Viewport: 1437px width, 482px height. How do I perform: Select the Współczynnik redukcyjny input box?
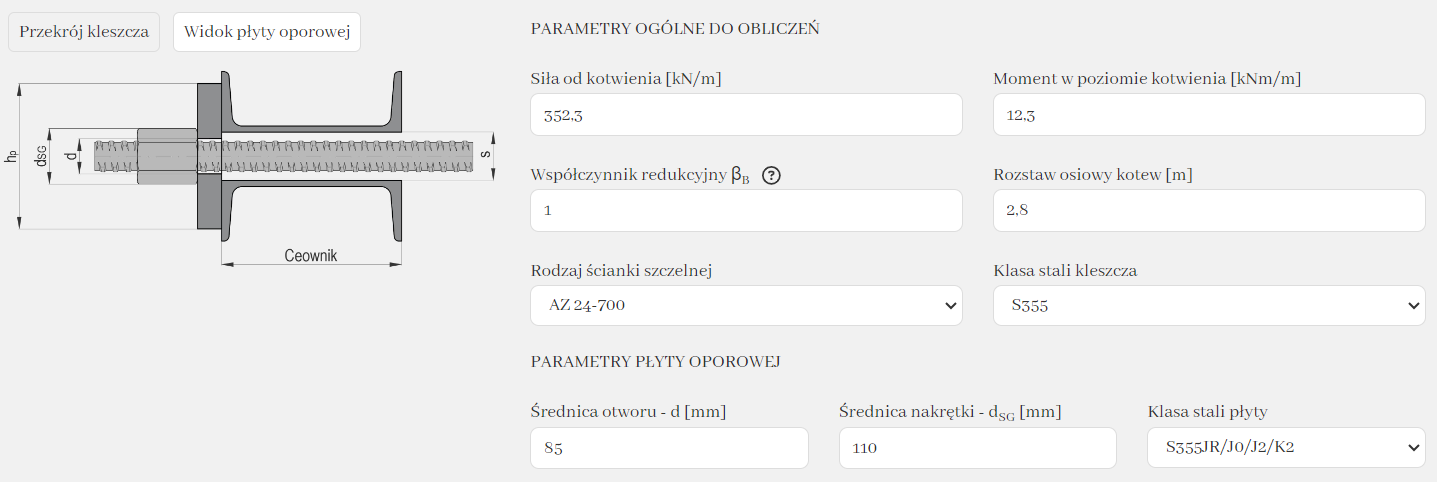coord(746,211)
